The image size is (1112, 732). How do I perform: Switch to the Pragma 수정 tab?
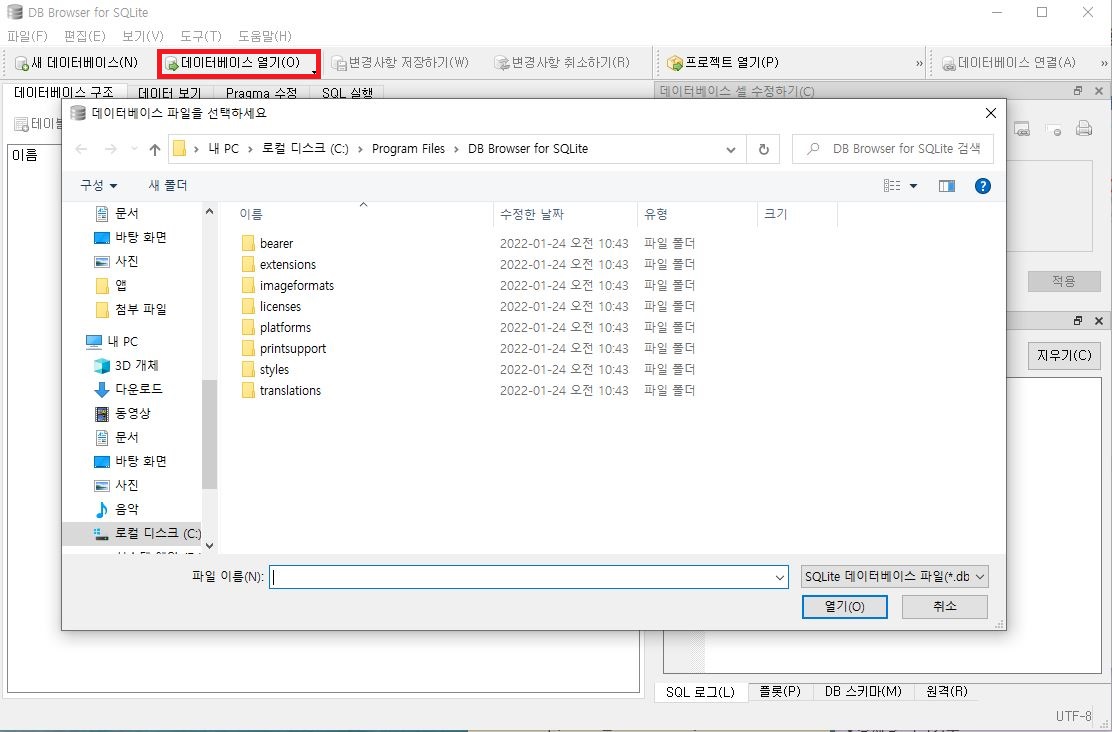tap(261, 93)
